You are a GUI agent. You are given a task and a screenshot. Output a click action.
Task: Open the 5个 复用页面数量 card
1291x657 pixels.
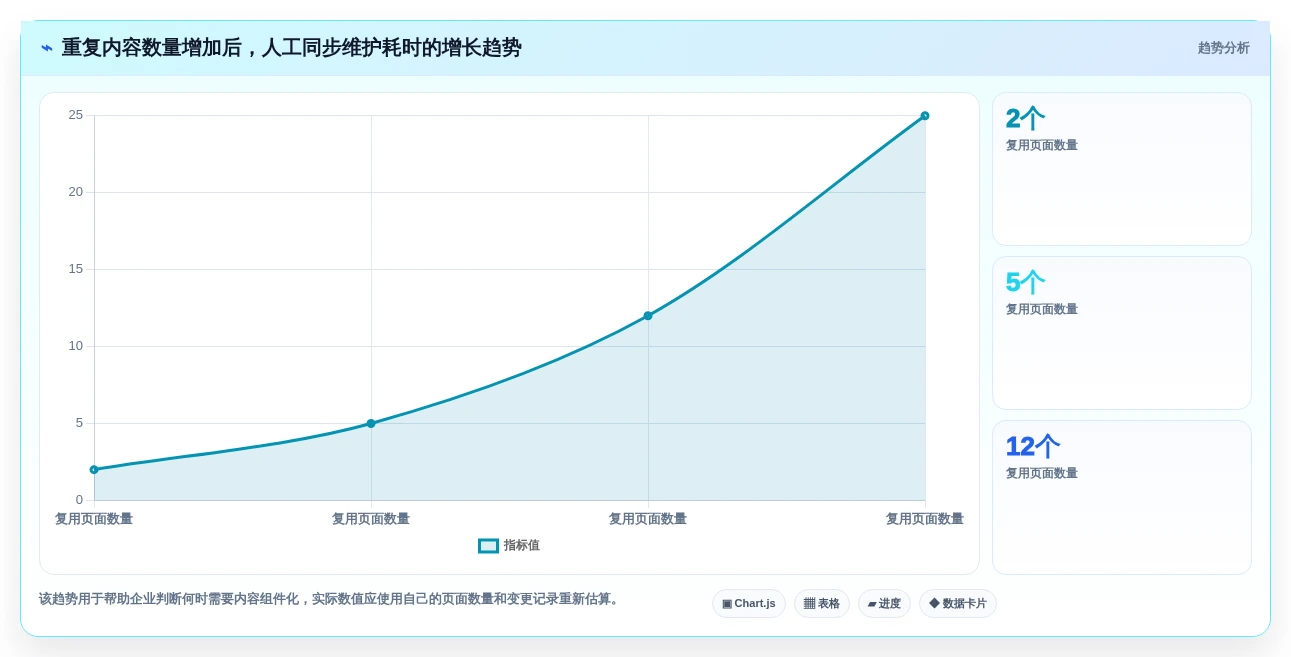pyautogui.click(x=1121, y=333)
